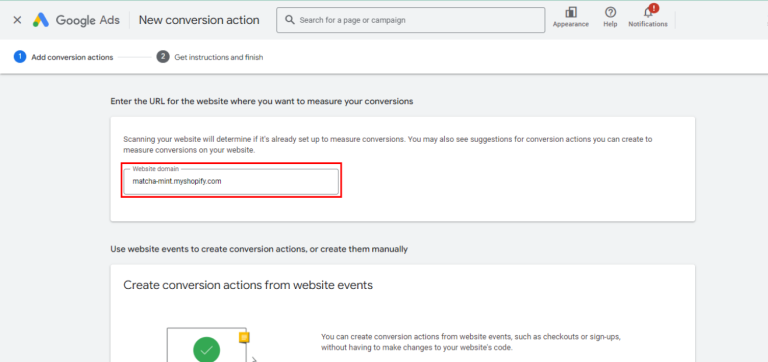Click the Google Ads logo
Screen dimensions: 768x362
76,20
